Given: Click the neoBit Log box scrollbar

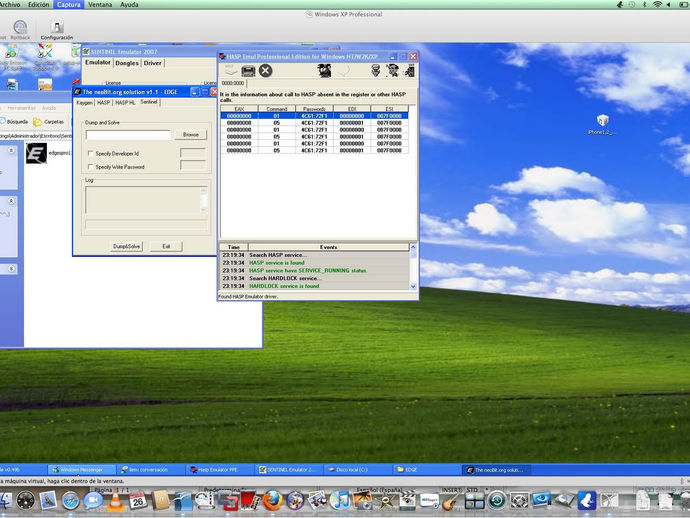Looking at the screenshot, I should coord(203,200).
